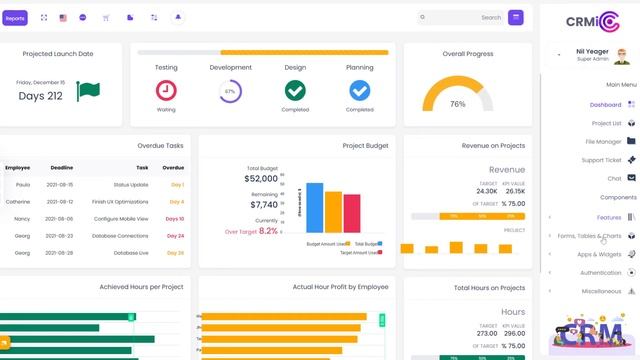This screenshot has width=640, height=360.
Task: Click the Development 67% progress ring
Action: (x=230, y=91)
